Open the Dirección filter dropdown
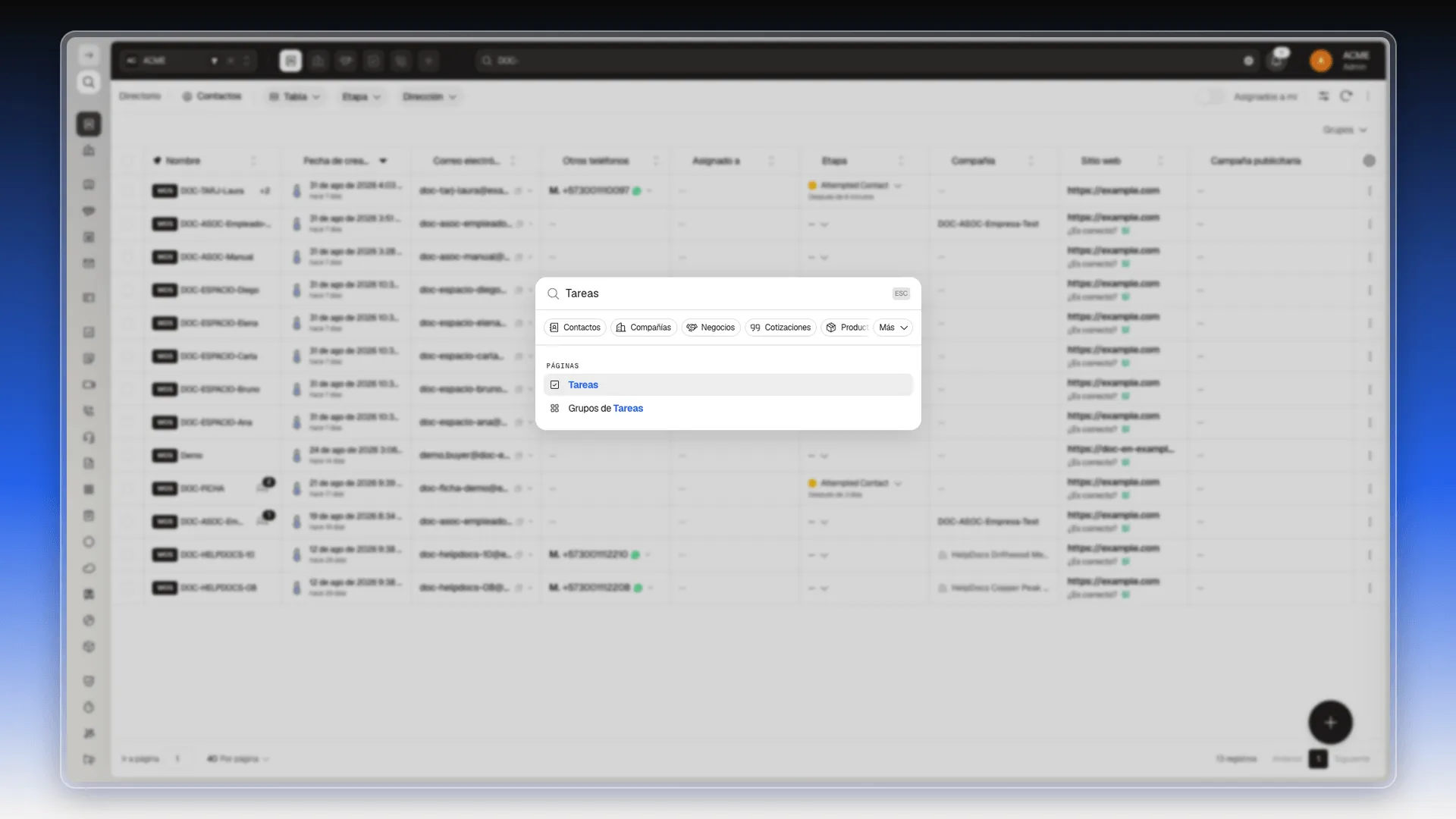 tap(429, 96)
